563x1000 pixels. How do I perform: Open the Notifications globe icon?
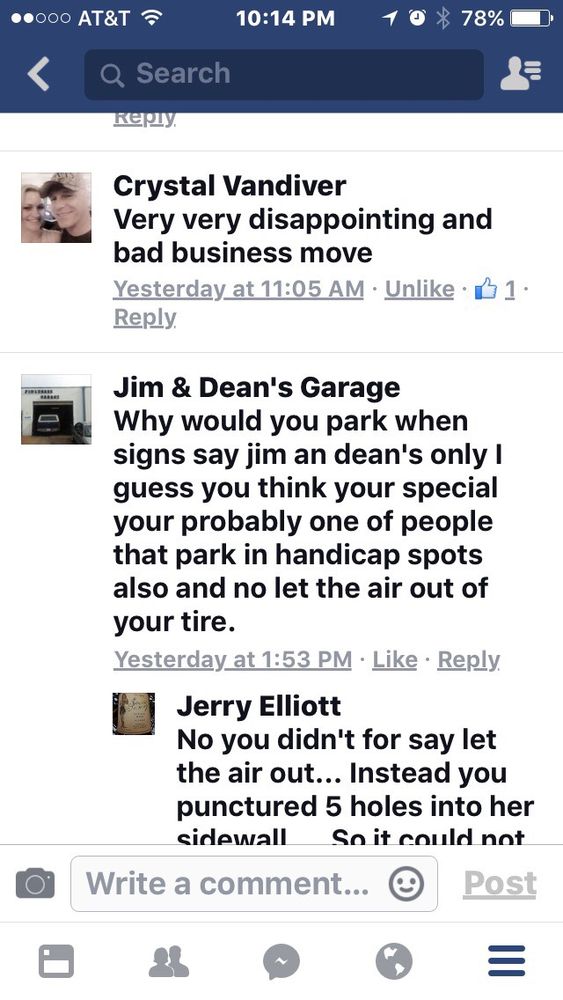click(x=393, y=961)
